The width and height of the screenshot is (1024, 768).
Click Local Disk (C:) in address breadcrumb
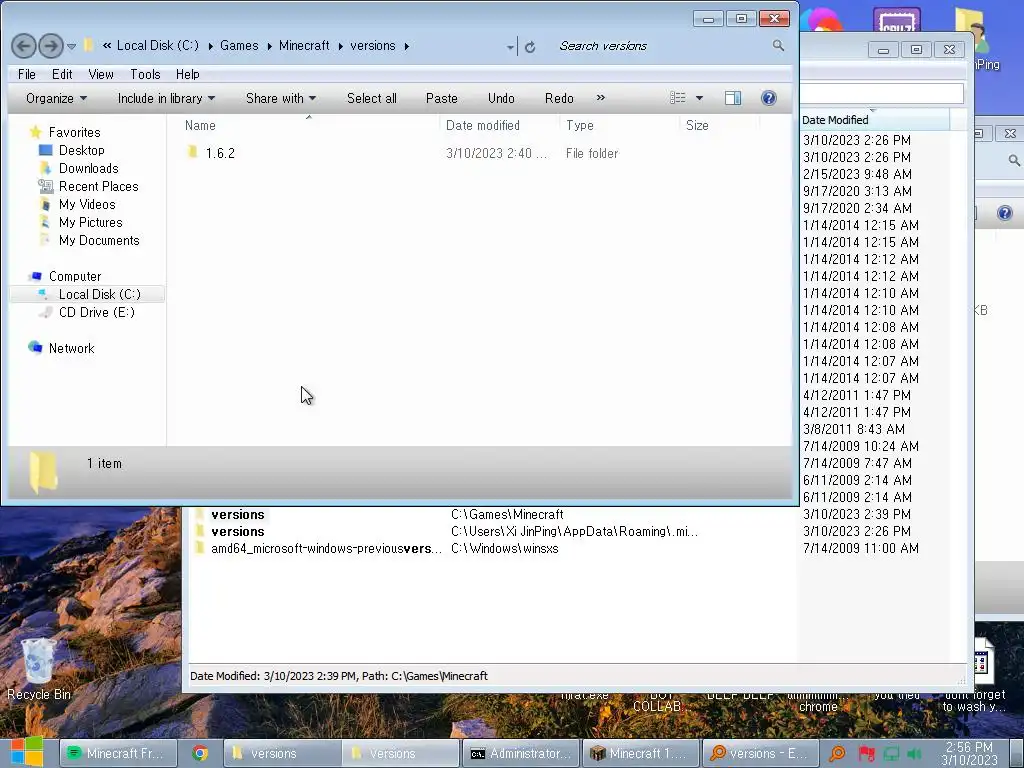157,46
